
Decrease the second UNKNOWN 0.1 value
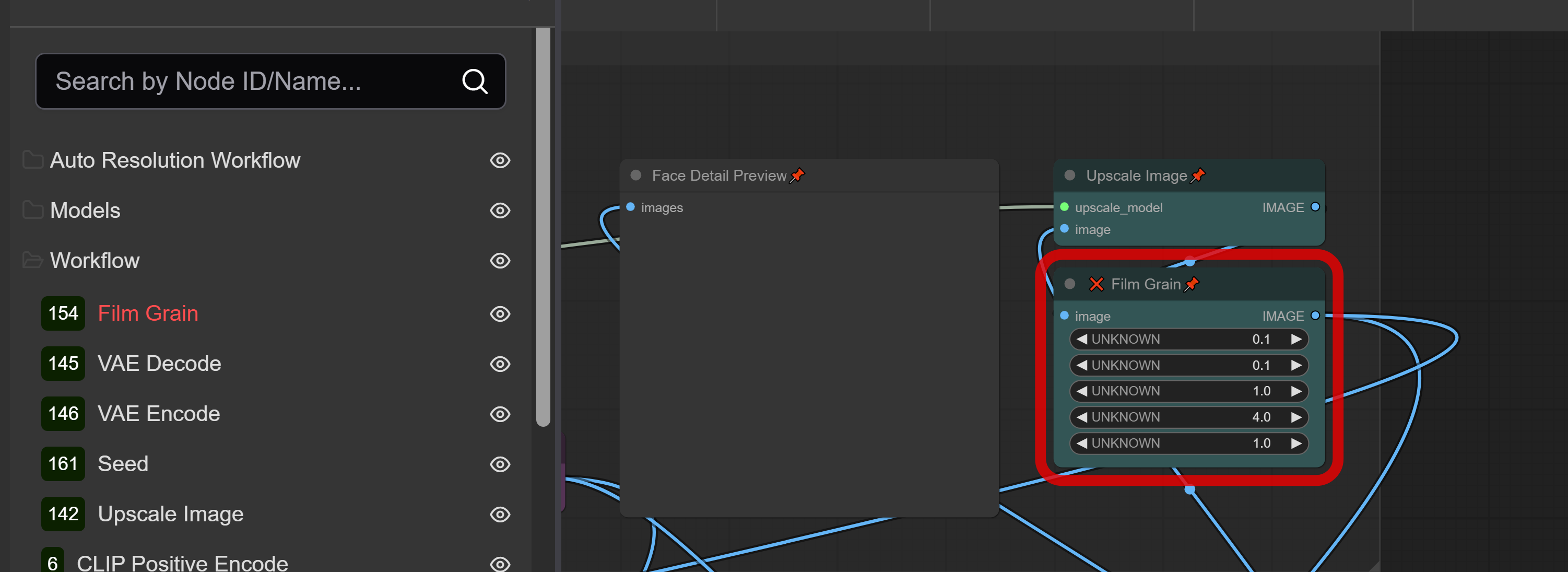1082,366
